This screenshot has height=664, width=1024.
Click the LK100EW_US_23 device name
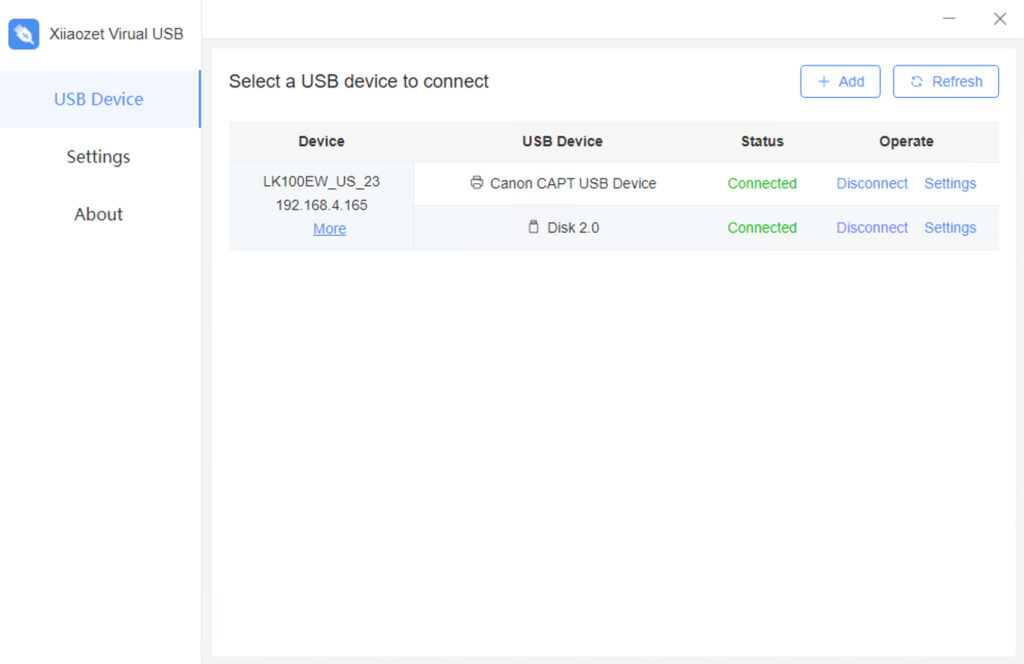(321, 182)
